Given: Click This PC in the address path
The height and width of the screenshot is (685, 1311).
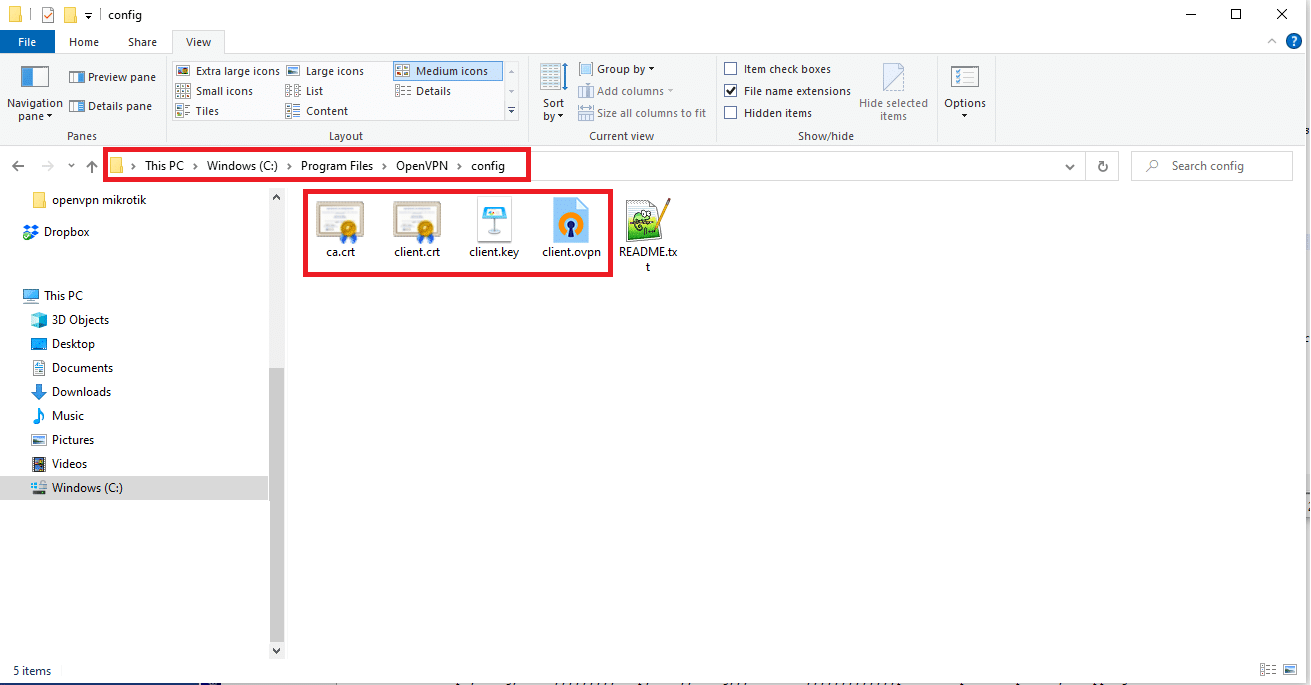Looking at the screenshot, I should pyautogui.click(x=164, y=166).
